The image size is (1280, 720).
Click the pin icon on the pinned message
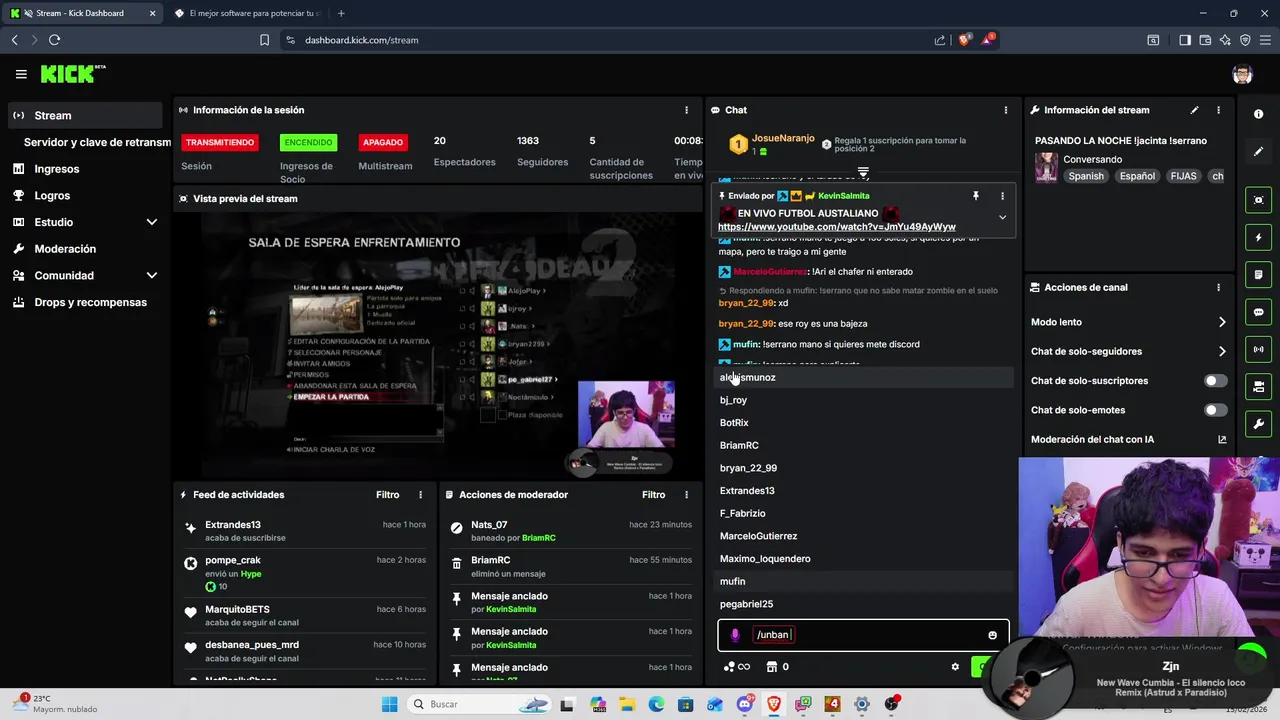(976, 196)
